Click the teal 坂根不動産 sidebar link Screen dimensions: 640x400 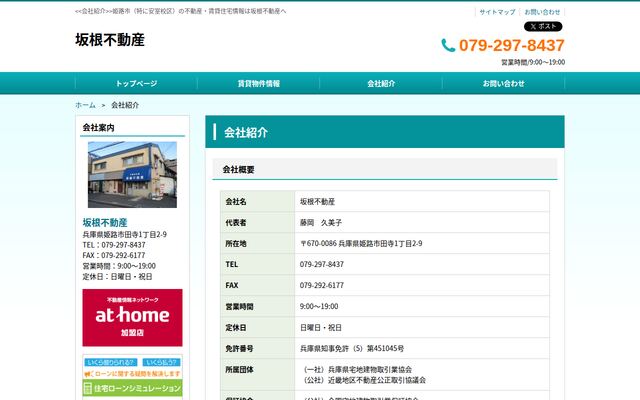point(105,222)
